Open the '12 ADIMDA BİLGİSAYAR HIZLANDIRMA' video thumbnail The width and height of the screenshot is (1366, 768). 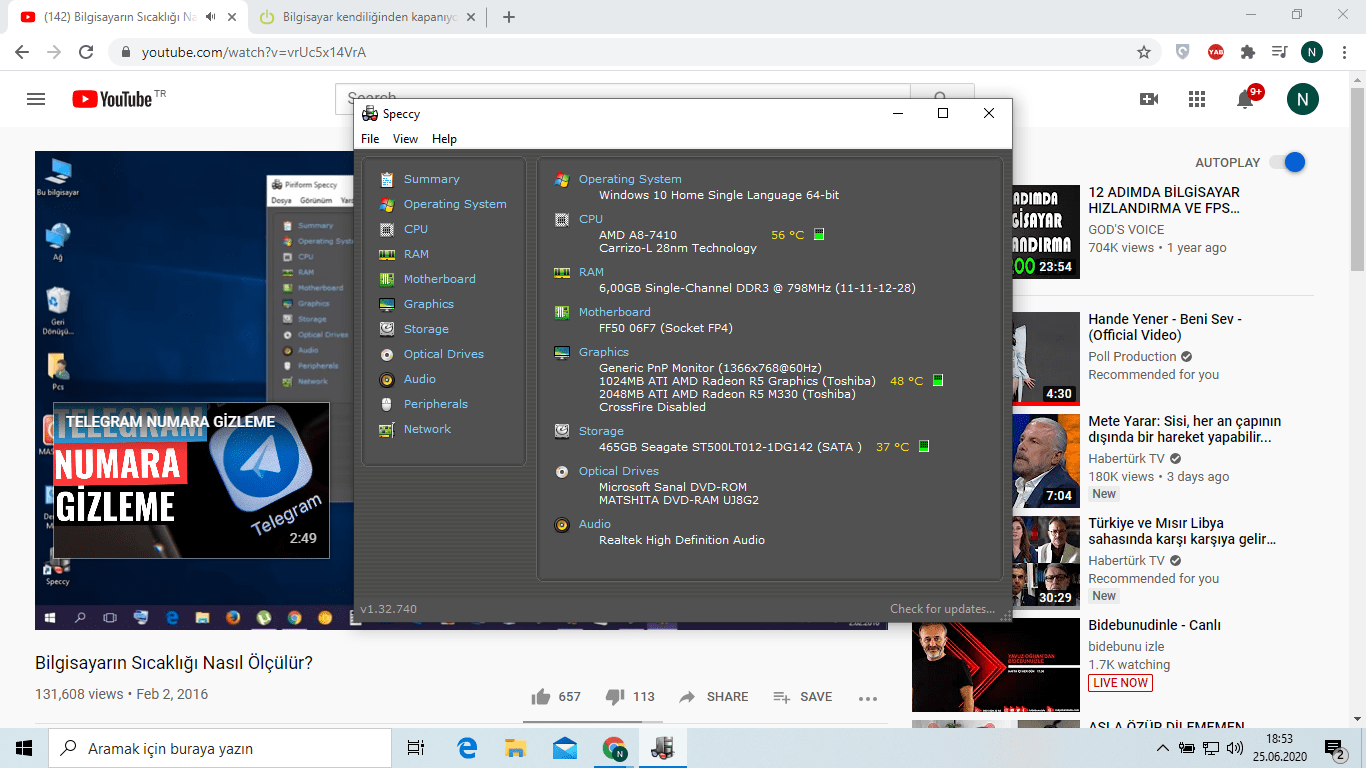(1046, 231)
